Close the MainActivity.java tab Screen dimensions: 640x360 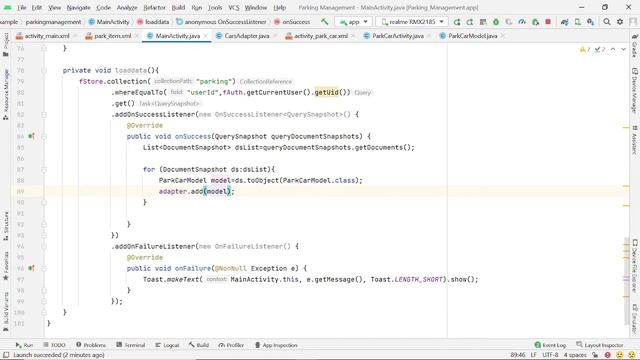[206, 36]
